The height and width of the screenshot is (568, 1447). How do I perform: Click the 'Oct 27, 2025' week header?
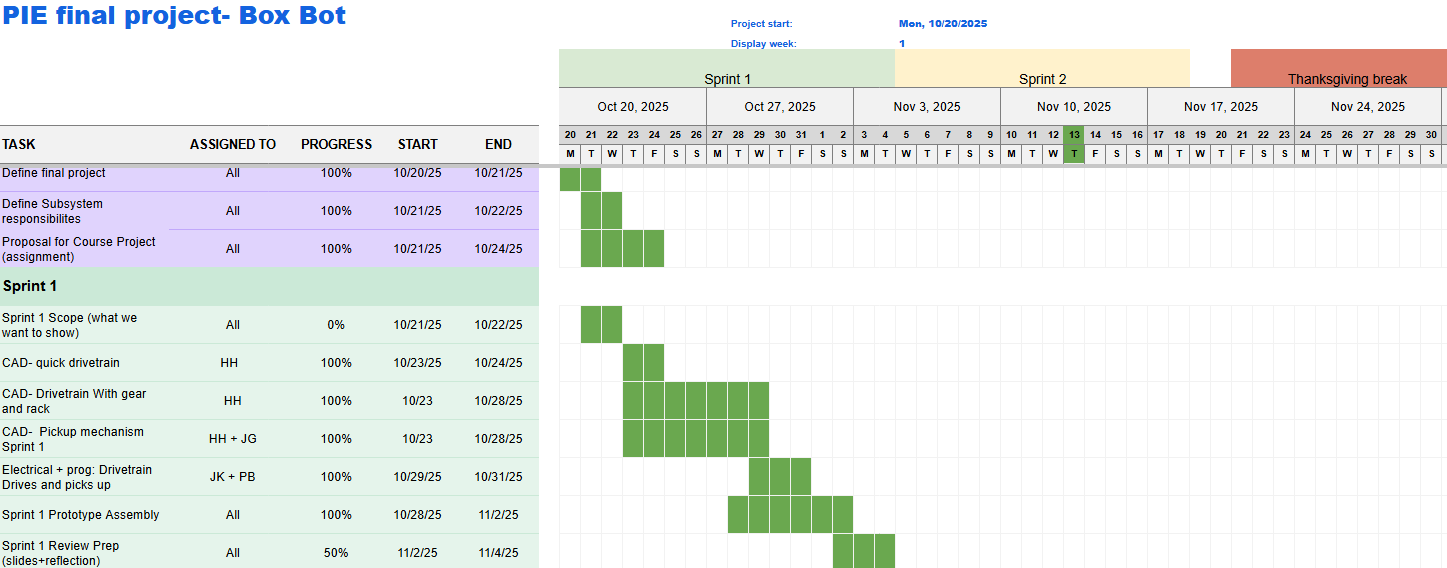[x=780, y=107]
